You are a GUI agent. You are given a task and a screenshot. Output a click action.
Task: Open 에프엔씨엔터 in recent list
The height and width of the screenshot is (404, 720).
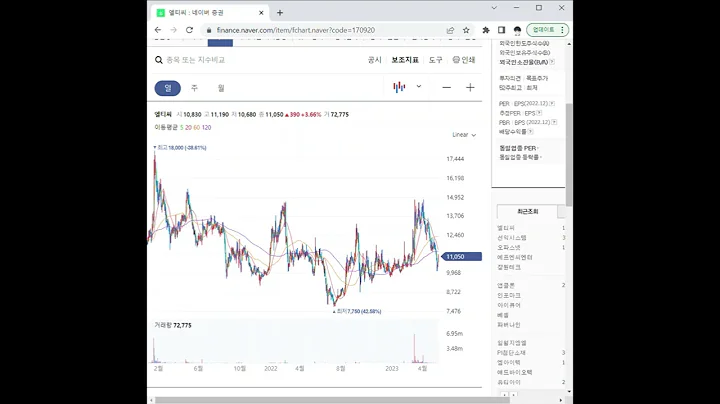point(515,257)
